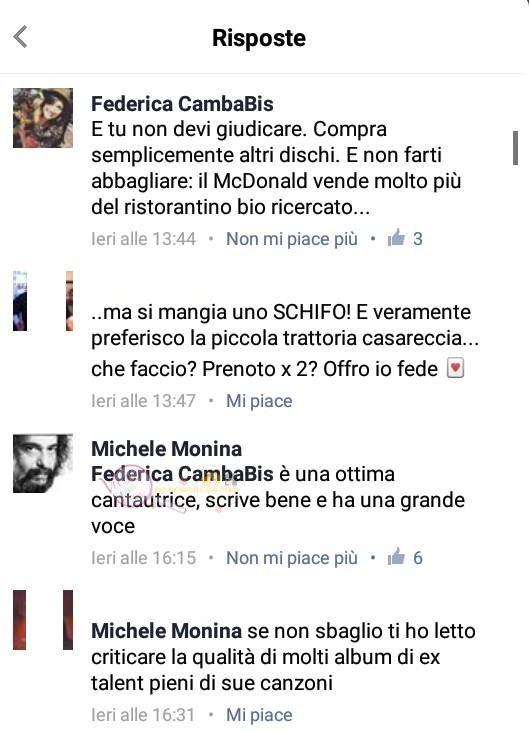
Task: Open cropped avatar beside the 13:47 comment
Action: [43, 301]
